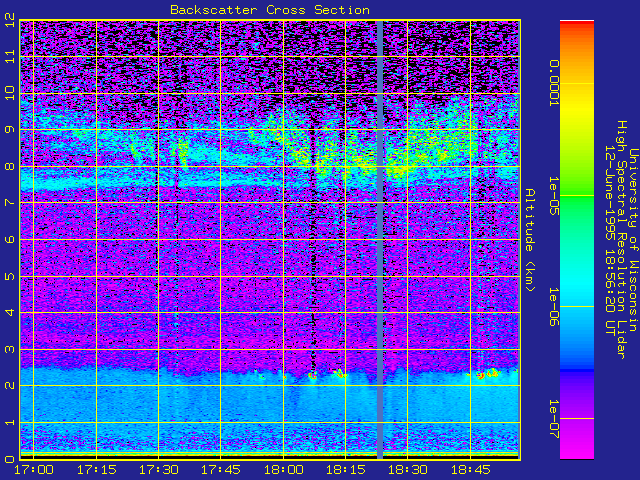
Task: Click the 'Backscatter Cross Section' title
Action: tap(270, 10)
